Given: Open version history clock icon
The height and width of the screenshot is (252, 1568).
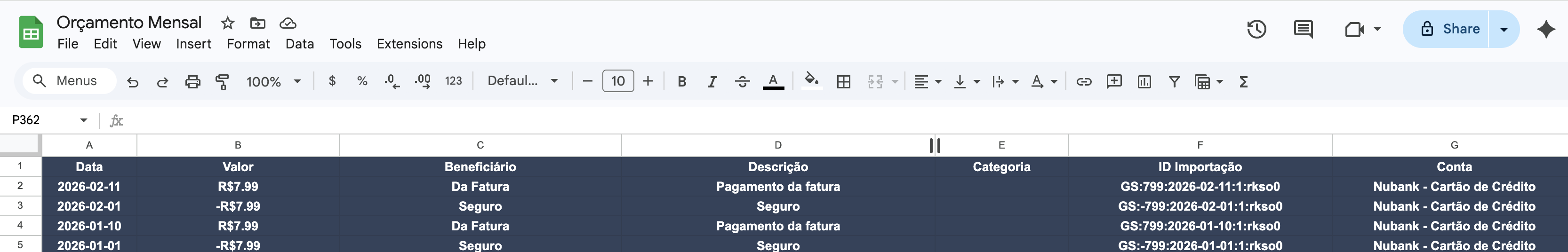Looking at the screenshot, I should coord(1256,29).
